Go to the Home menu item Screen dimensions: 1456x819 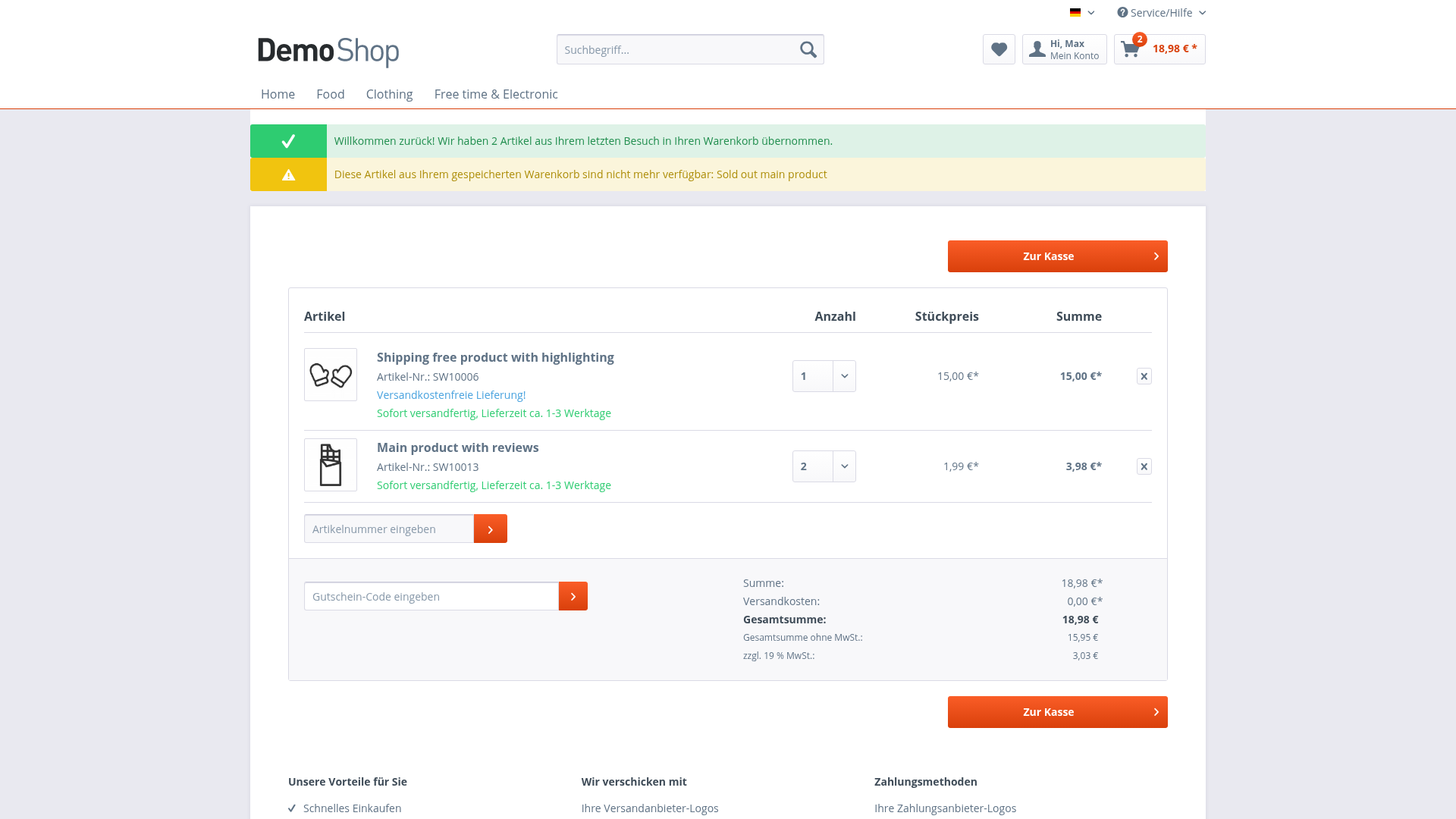[x=278, y=94]
